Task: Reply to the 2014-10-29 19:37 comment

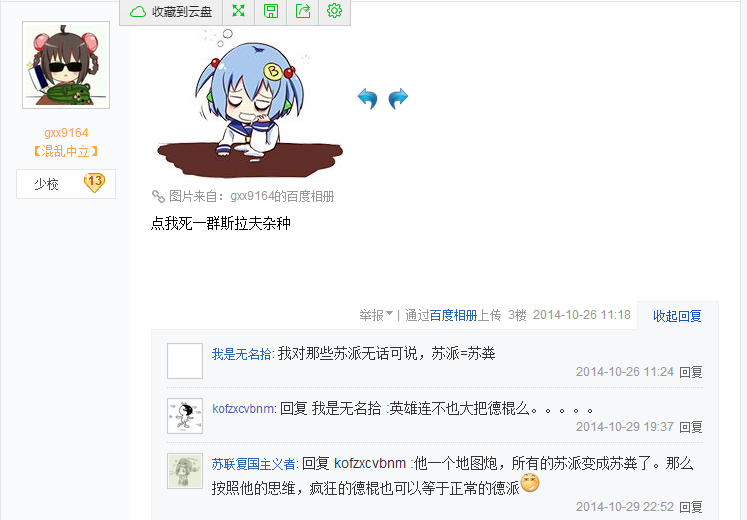Action: [690, 427]
